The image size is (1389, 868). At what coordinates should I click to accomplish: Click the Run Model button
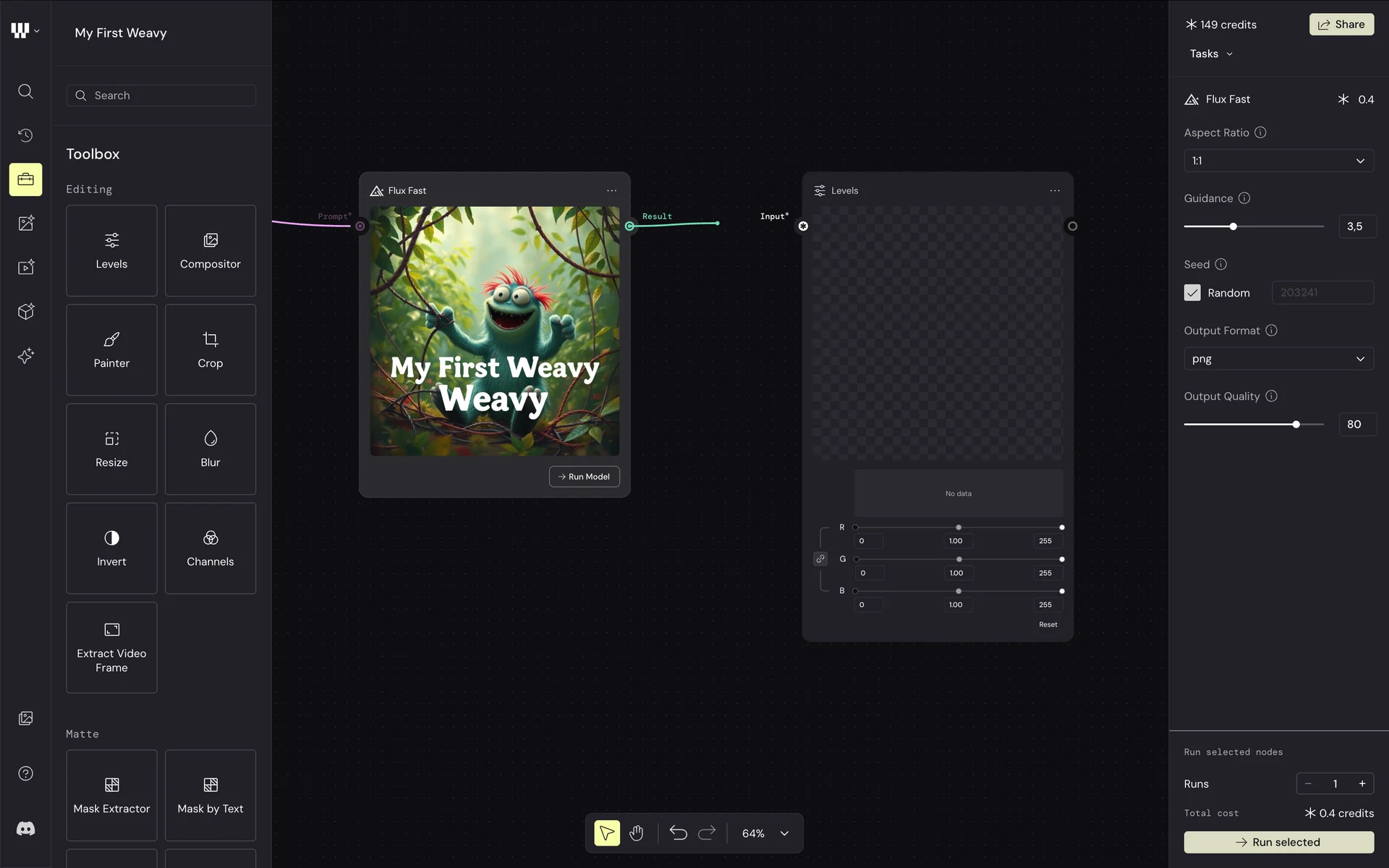(584, 477)
